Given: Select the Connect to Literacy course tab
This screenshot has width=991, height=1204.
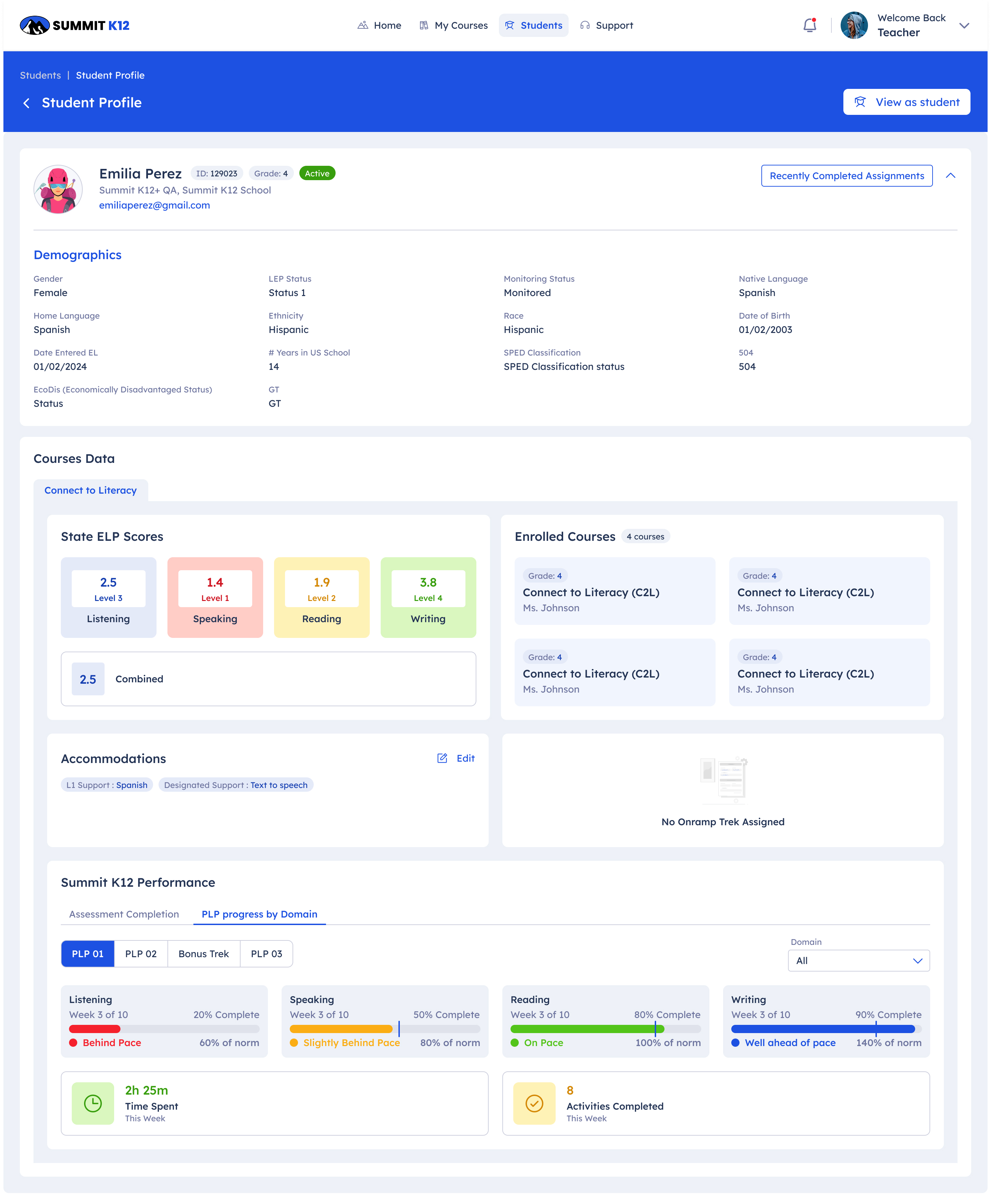Looking at the screenshot, I should pos(91,490).
